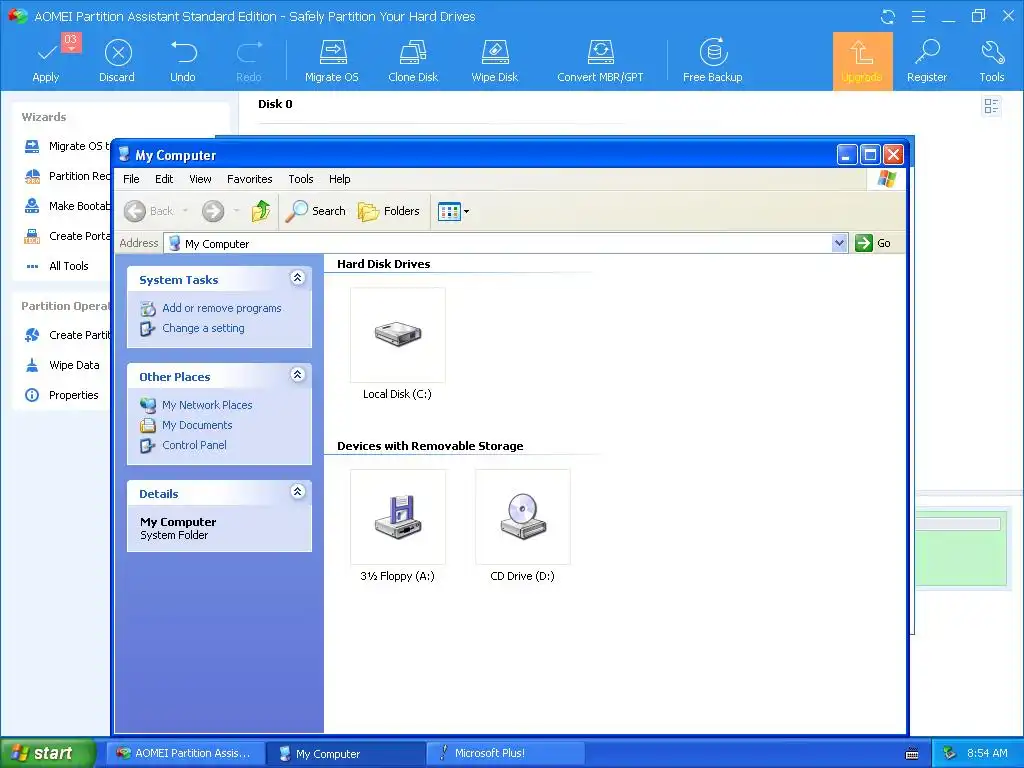Image resolution: width=1024 pixels, height=768 pixels.
Task: Select the Local Disk (C:) drive
Action: (x=397, y=345)
